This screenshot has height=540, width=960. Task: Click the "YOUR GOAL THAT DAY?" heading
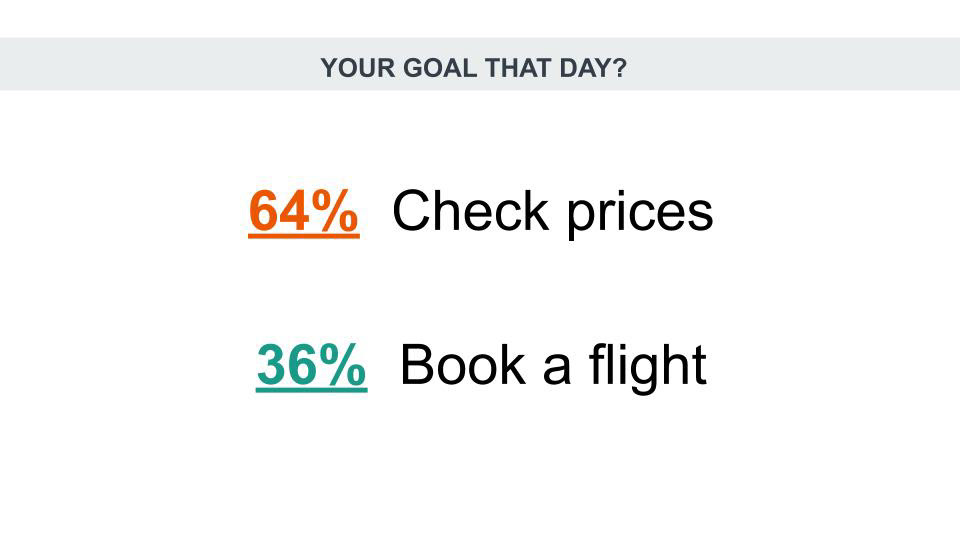pyautogui.click(x=474, y=67)
